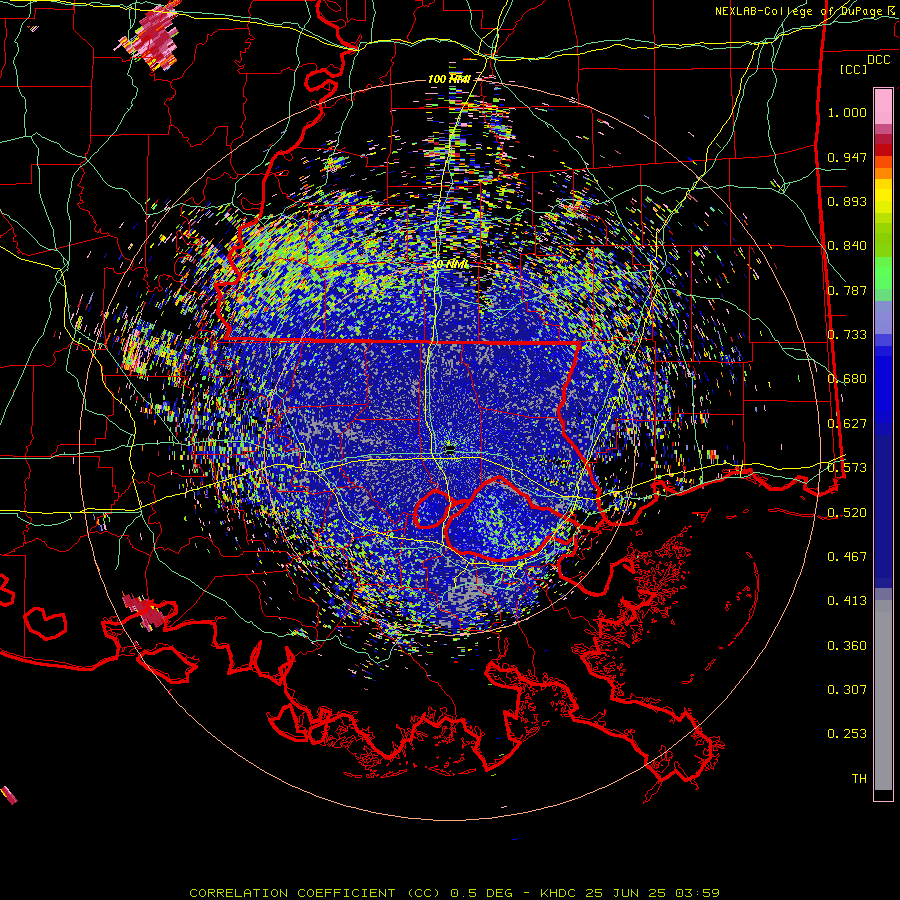Click the 0.573 color scale label
Viewport: 900px width, 900px height.
[x=847, y=468]
